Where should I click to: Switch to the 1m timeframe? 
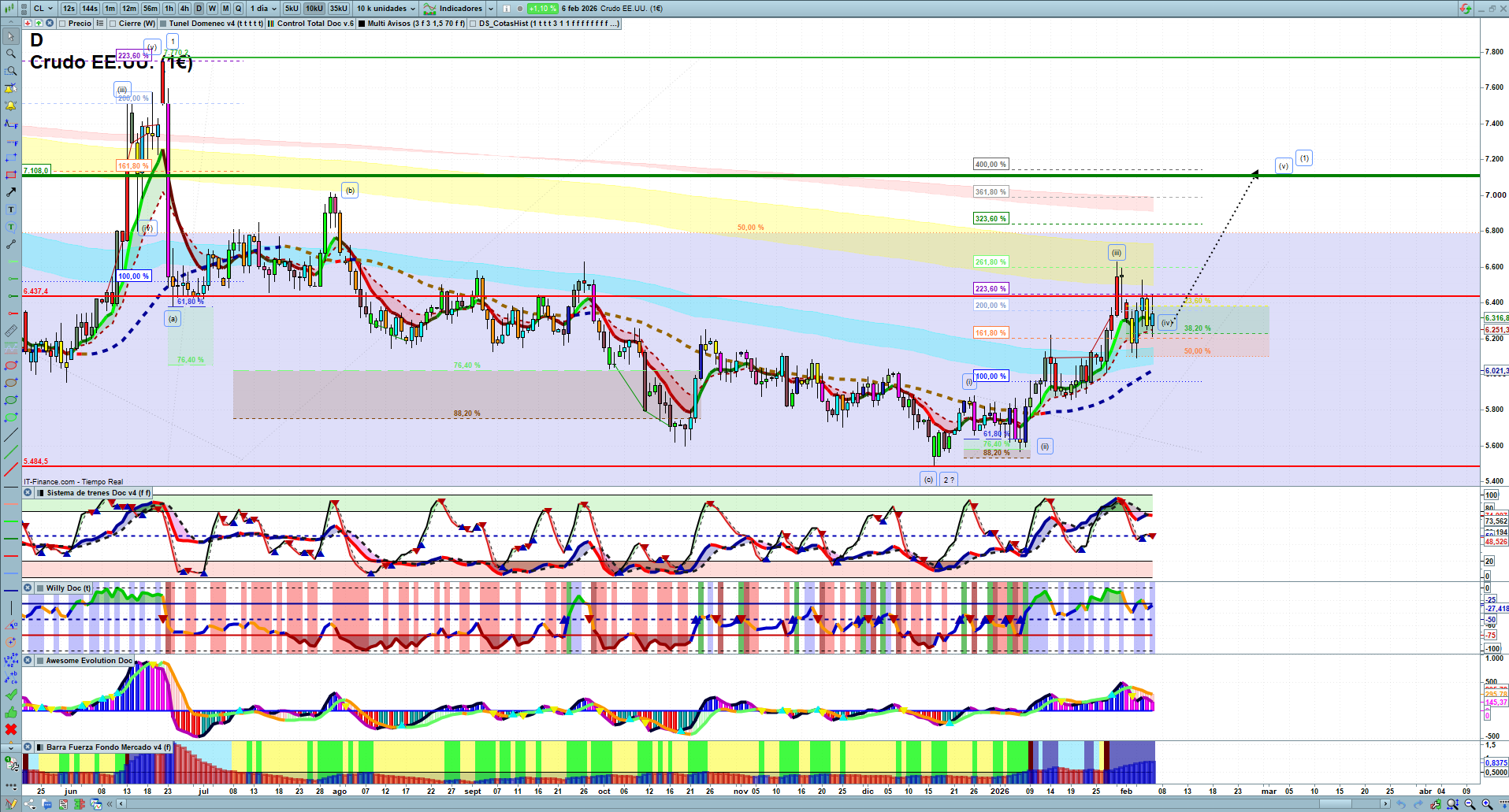(110, 9)
